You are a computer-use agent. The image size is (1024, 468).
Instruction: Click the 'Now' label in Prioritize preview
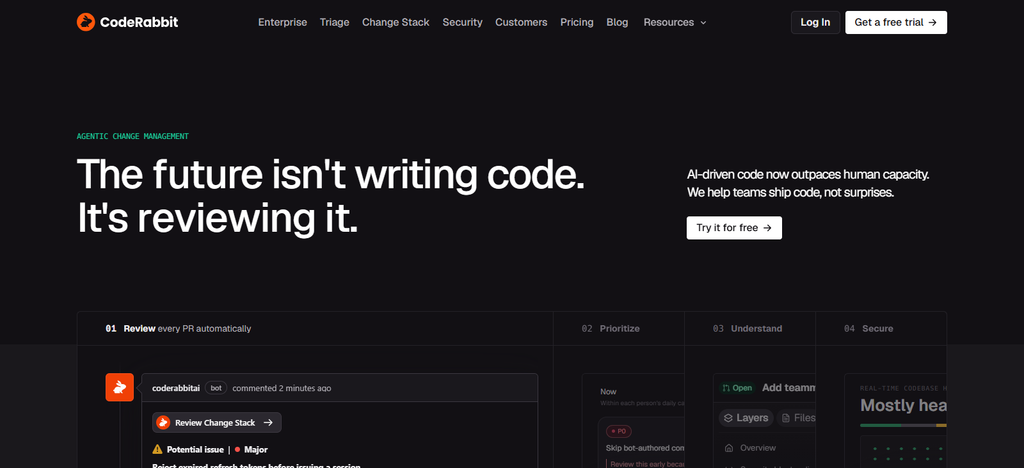608,392
